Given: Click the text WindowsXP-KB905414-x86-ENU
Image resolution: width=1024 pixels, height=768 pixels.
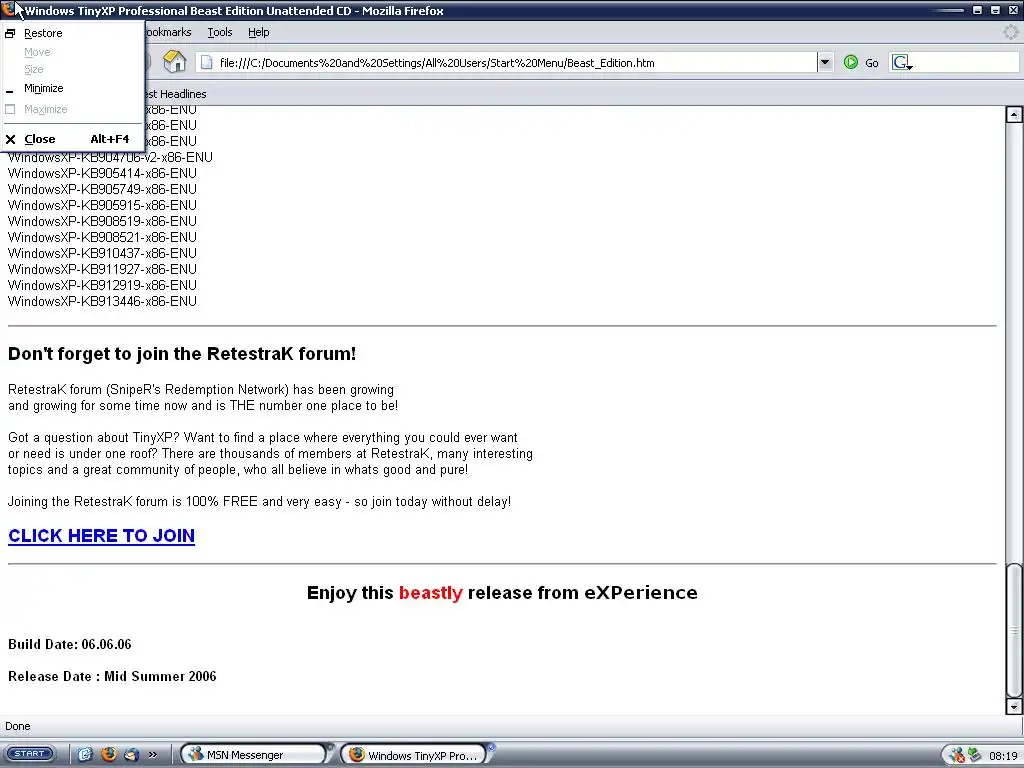Looking at the screenshot, I should (102, 173).
